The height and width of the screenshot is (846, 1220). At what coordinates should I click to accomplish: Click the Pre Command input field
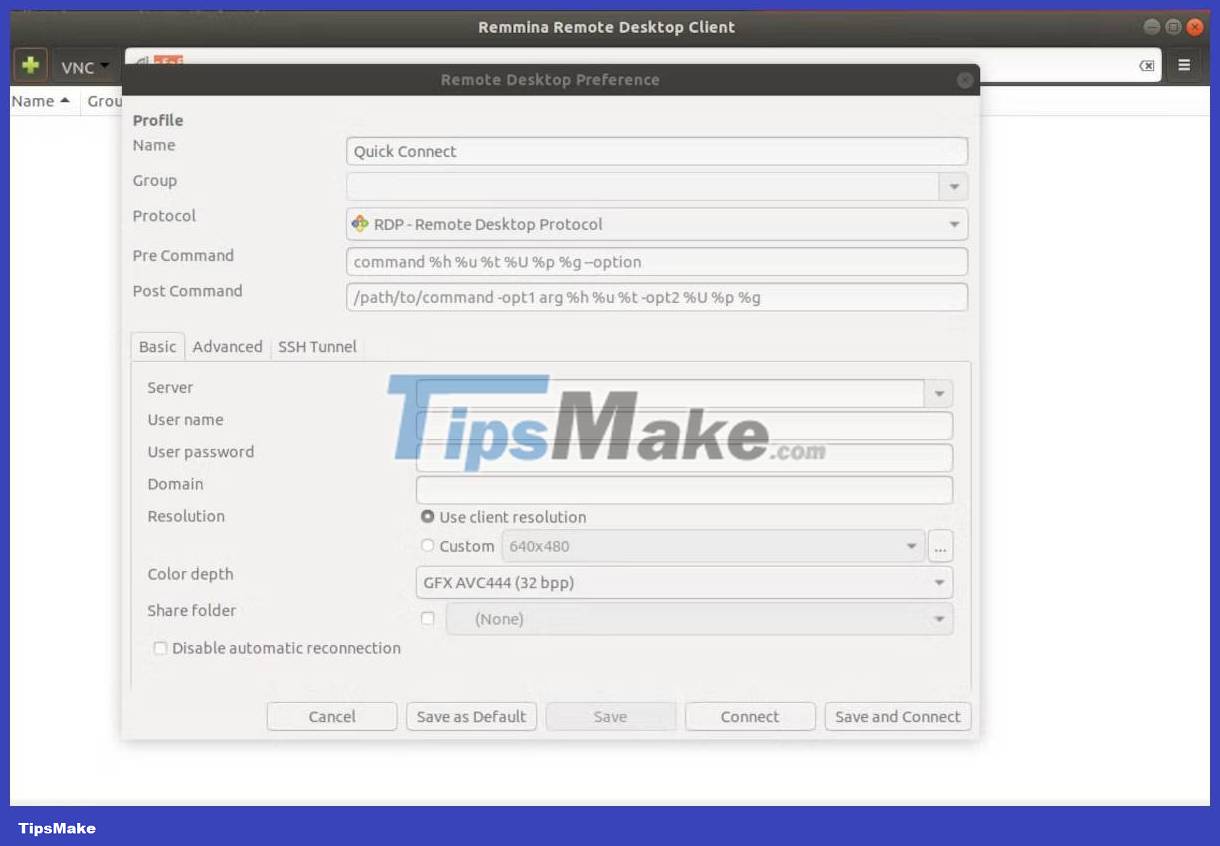pos(657,262)
